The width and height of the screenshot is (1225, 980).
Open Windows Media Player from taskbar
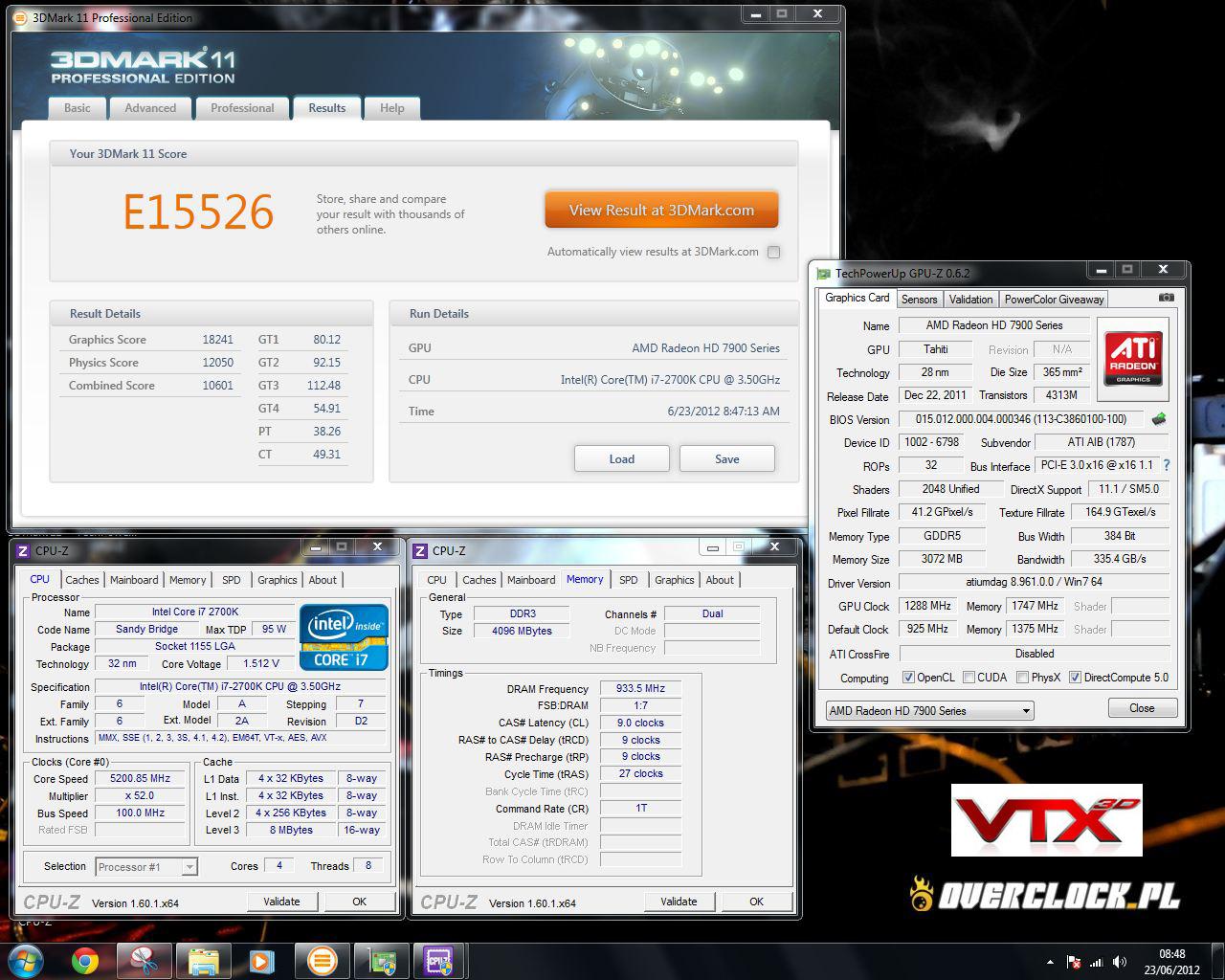click(x=260, y=961)
